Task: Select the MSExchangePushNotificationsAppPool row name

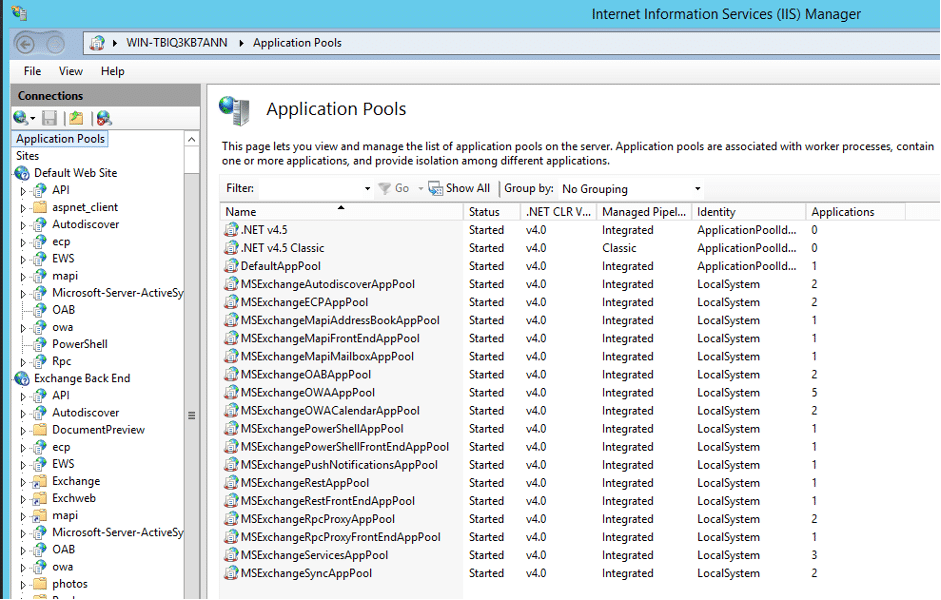Action: pyautogui.click(x=340, y=465)
